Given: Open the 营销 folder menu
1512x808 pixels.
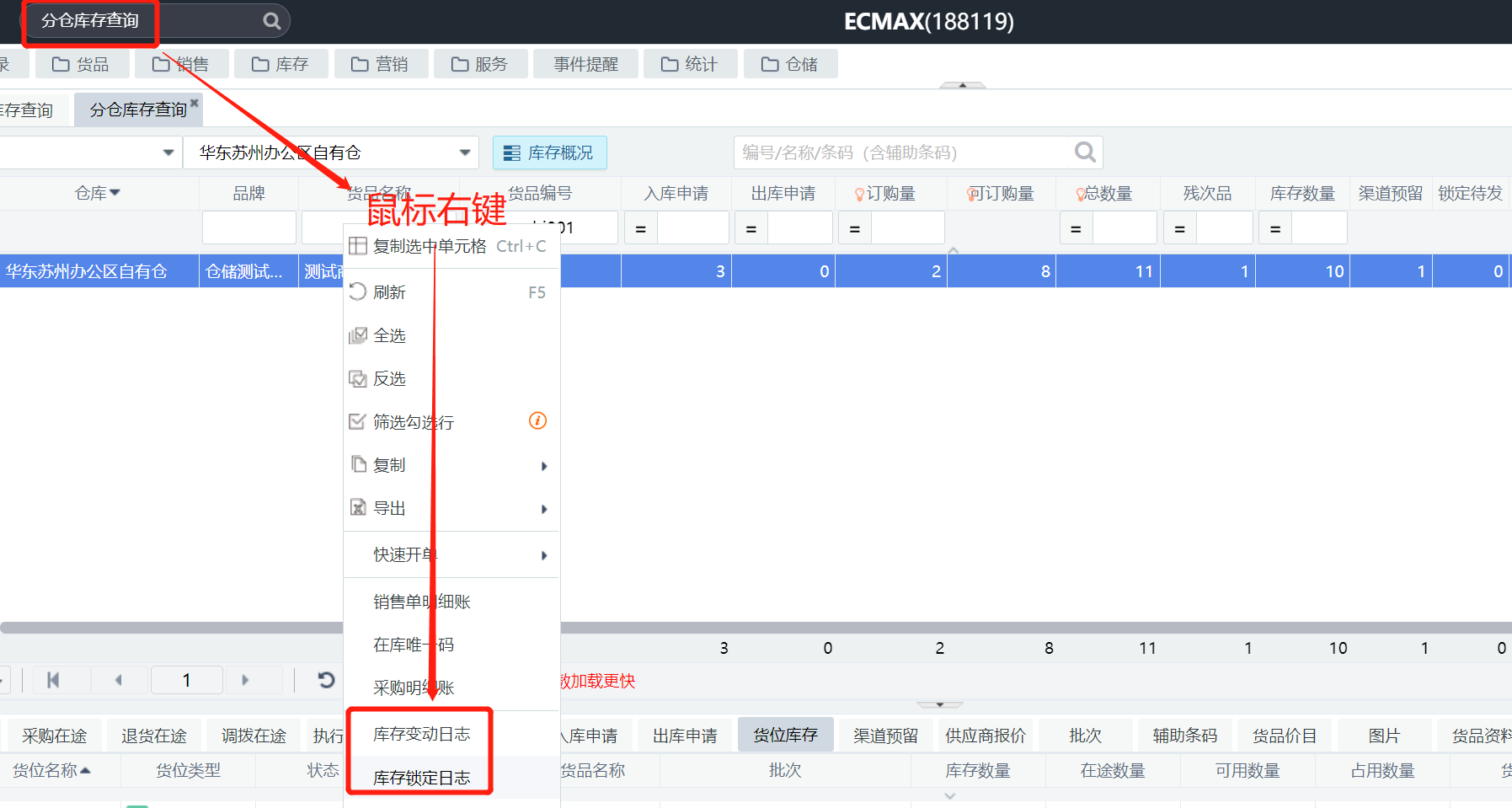Looking at the screenshot, I should (381, 64).
